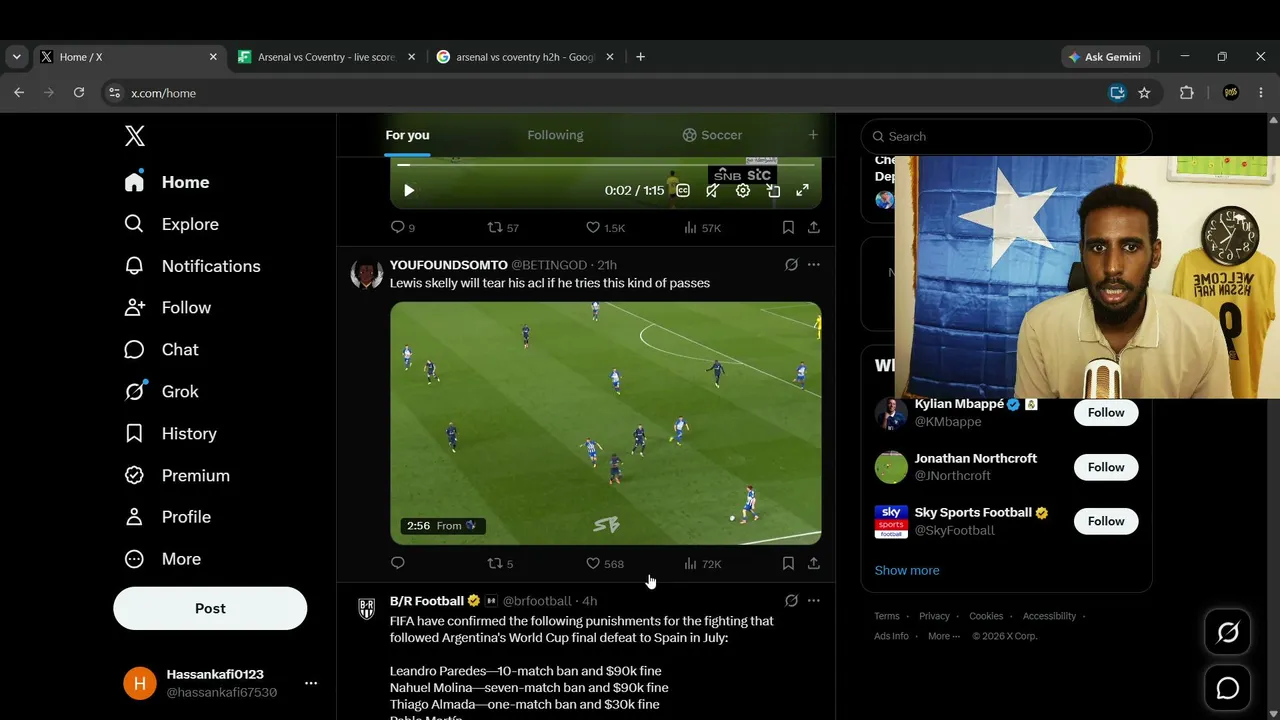Open Grok from the sidebar
Image resolution: width=1280 pixels, height=720 pixels.
(x=161, y=392)
